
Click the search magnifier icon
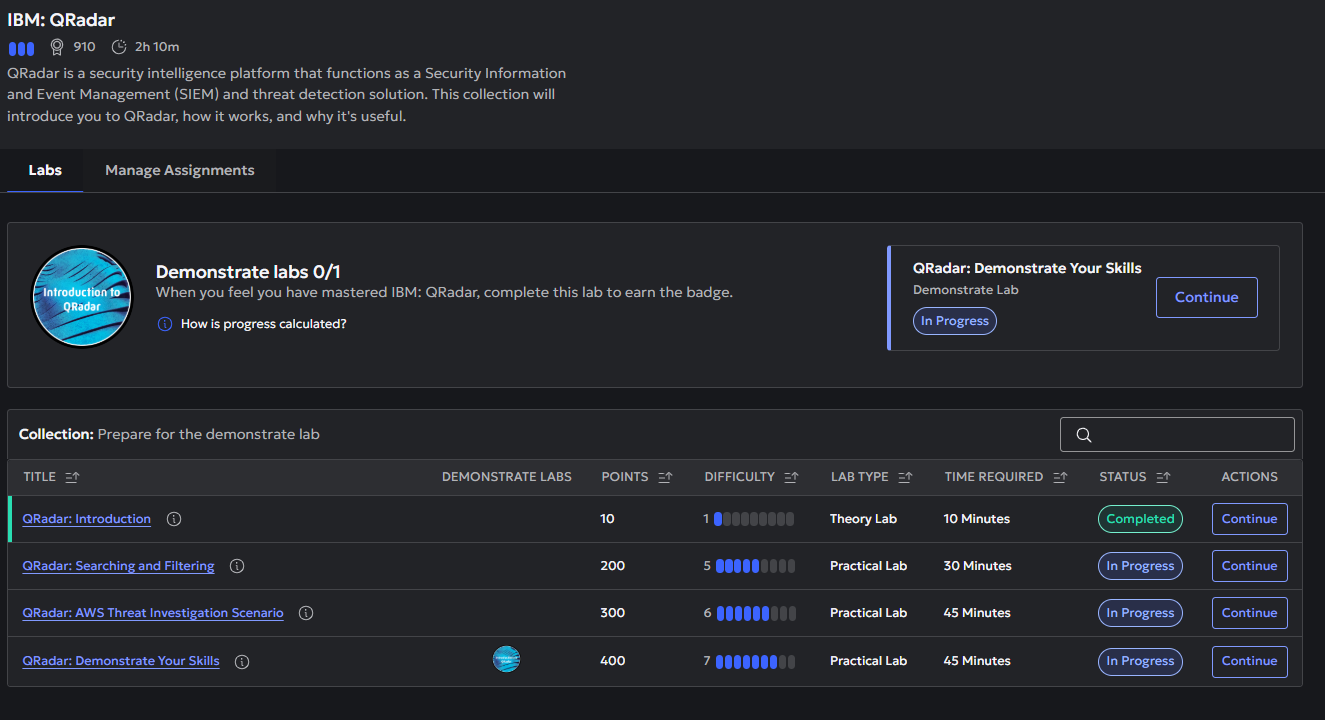(x=1083, y=435)
